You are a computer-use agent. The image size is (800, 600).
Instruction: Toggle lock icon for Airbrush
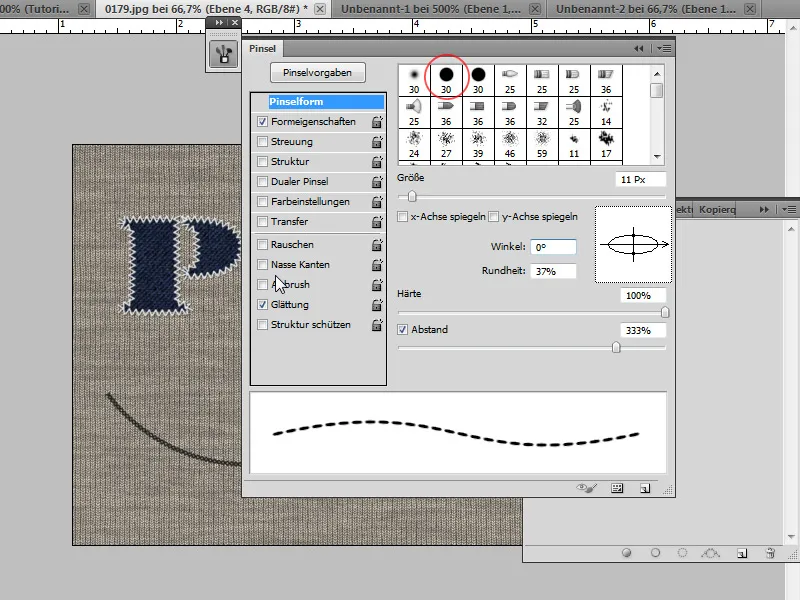[377, 285]
